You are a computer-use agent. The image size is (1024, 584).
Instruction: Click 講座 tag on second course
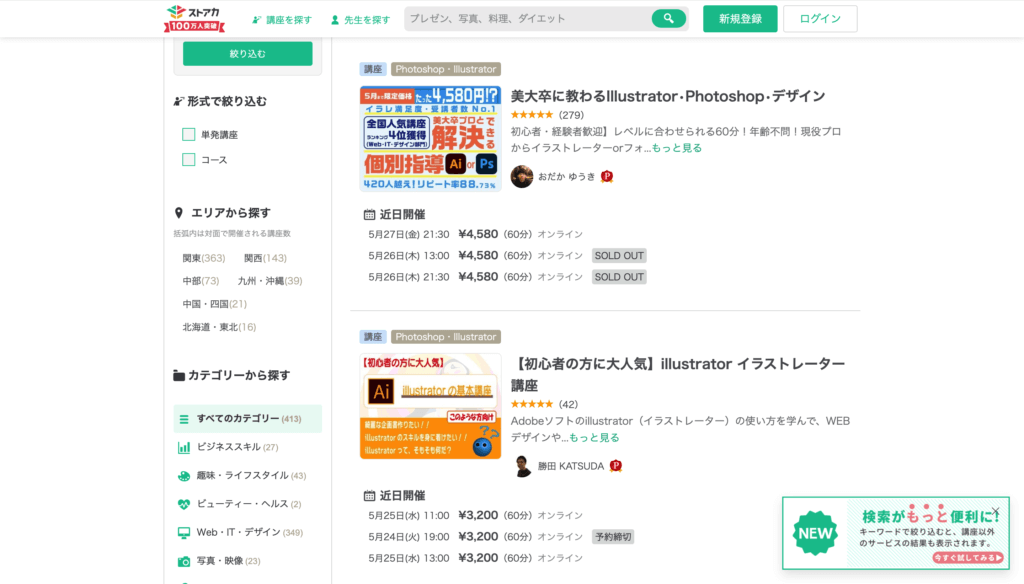click(x=373, y=337)
